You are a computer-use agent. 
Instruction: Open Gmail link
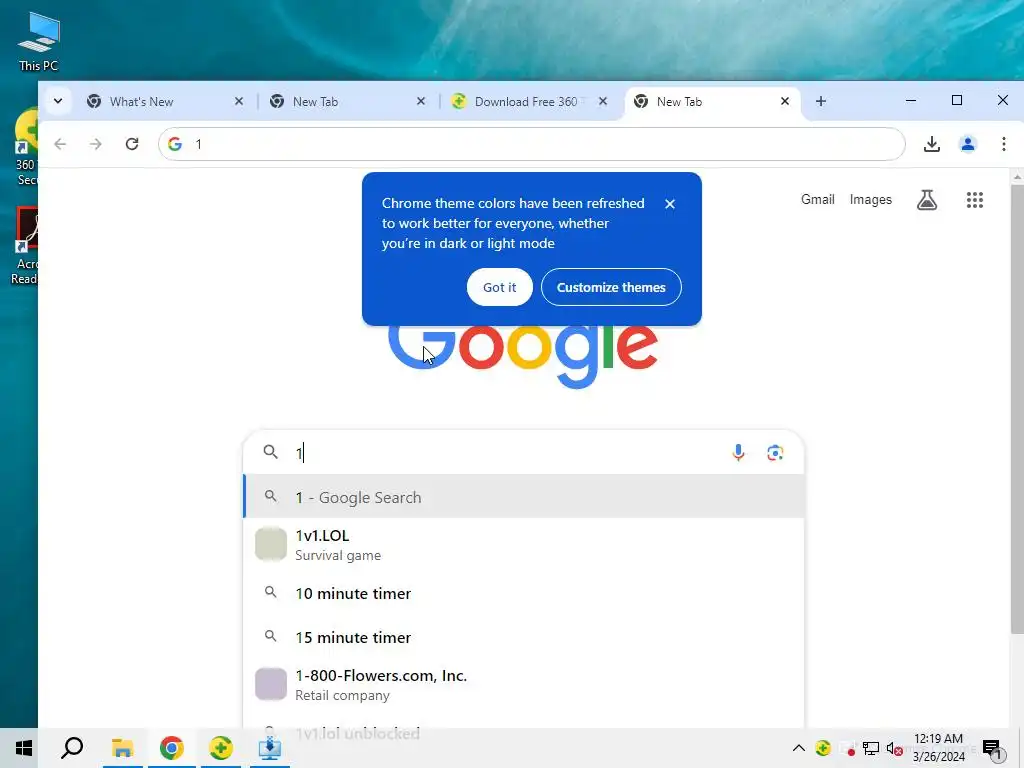coord(818,200)
